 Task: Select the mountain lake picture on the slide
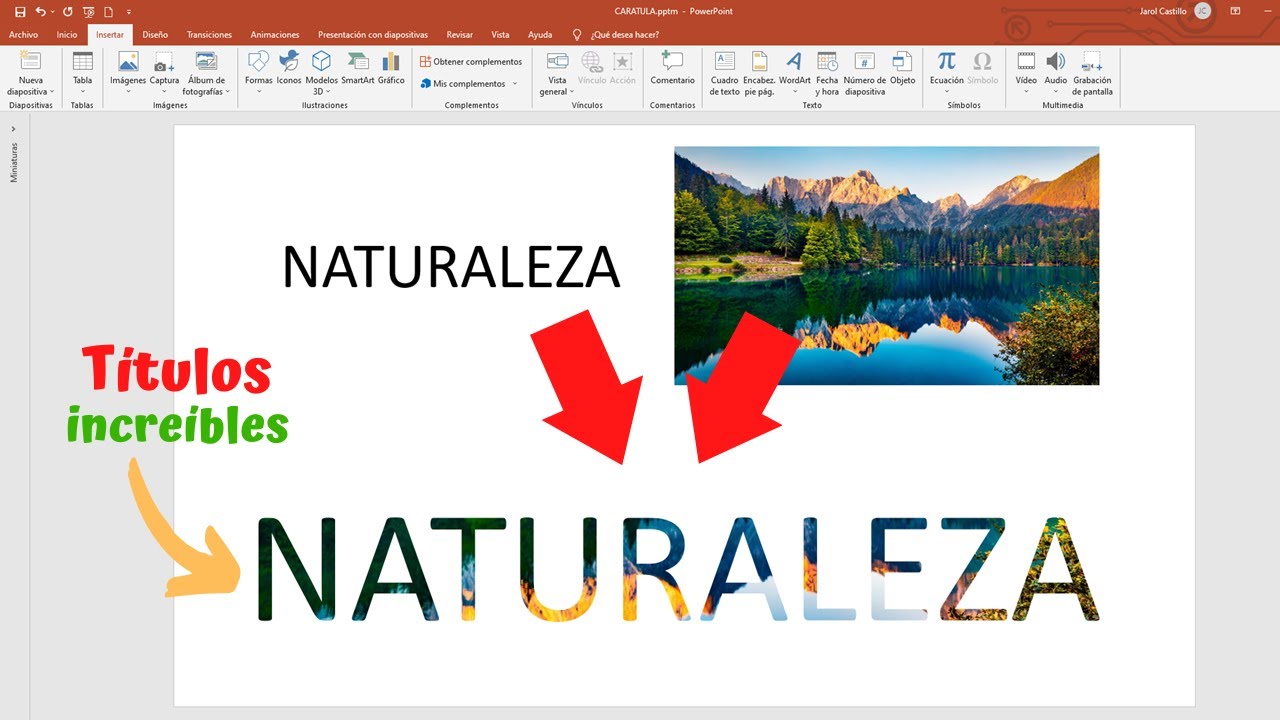[x=887, y=266]
